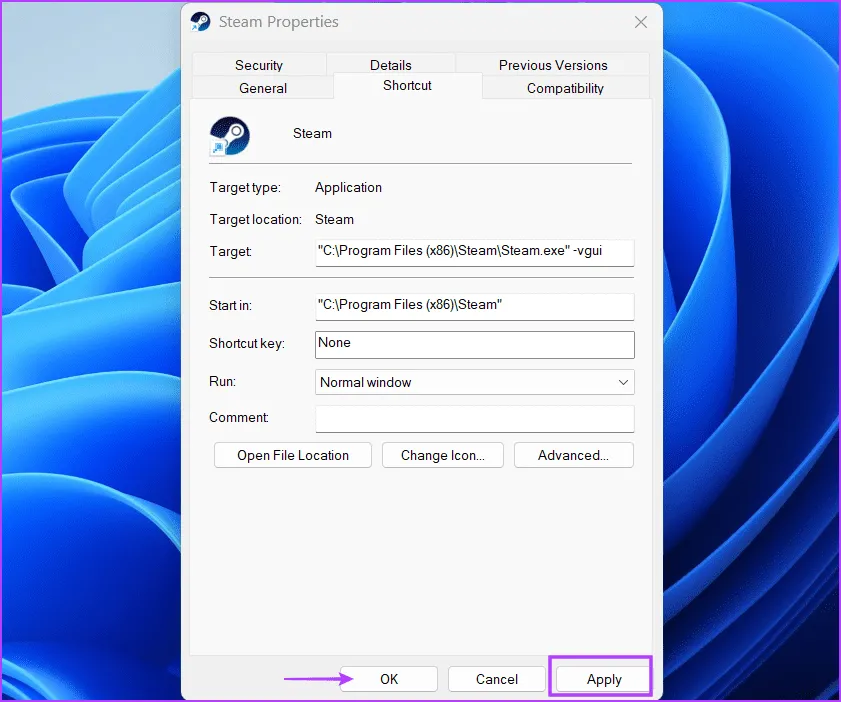This screenshot has height=702, width=841.
Task: Click the Change Icon... button
Action: tap(442, 455)
